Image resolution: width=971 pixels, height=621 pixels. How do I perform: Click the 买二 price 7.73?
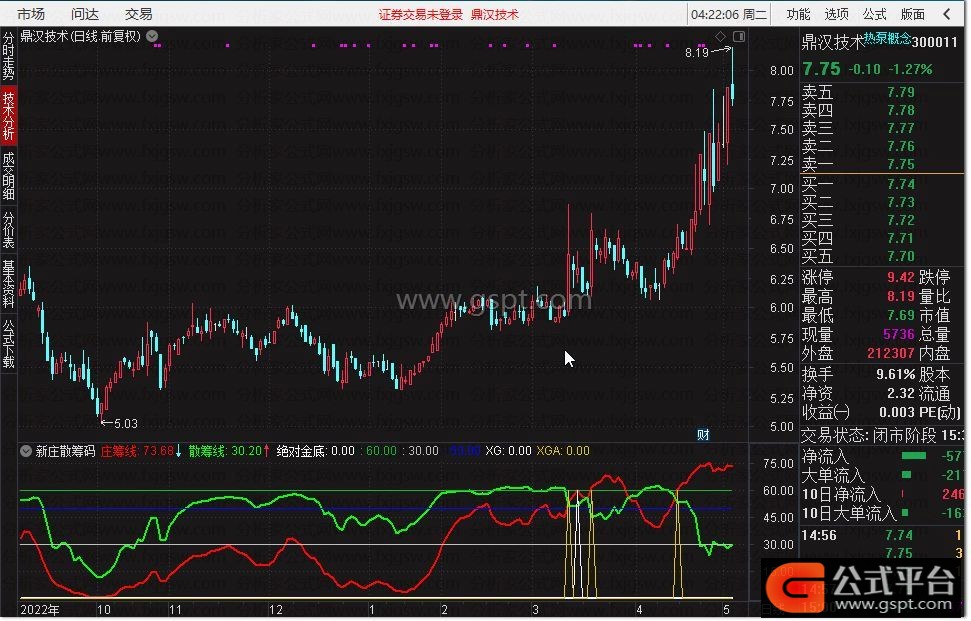pos(900,202)
